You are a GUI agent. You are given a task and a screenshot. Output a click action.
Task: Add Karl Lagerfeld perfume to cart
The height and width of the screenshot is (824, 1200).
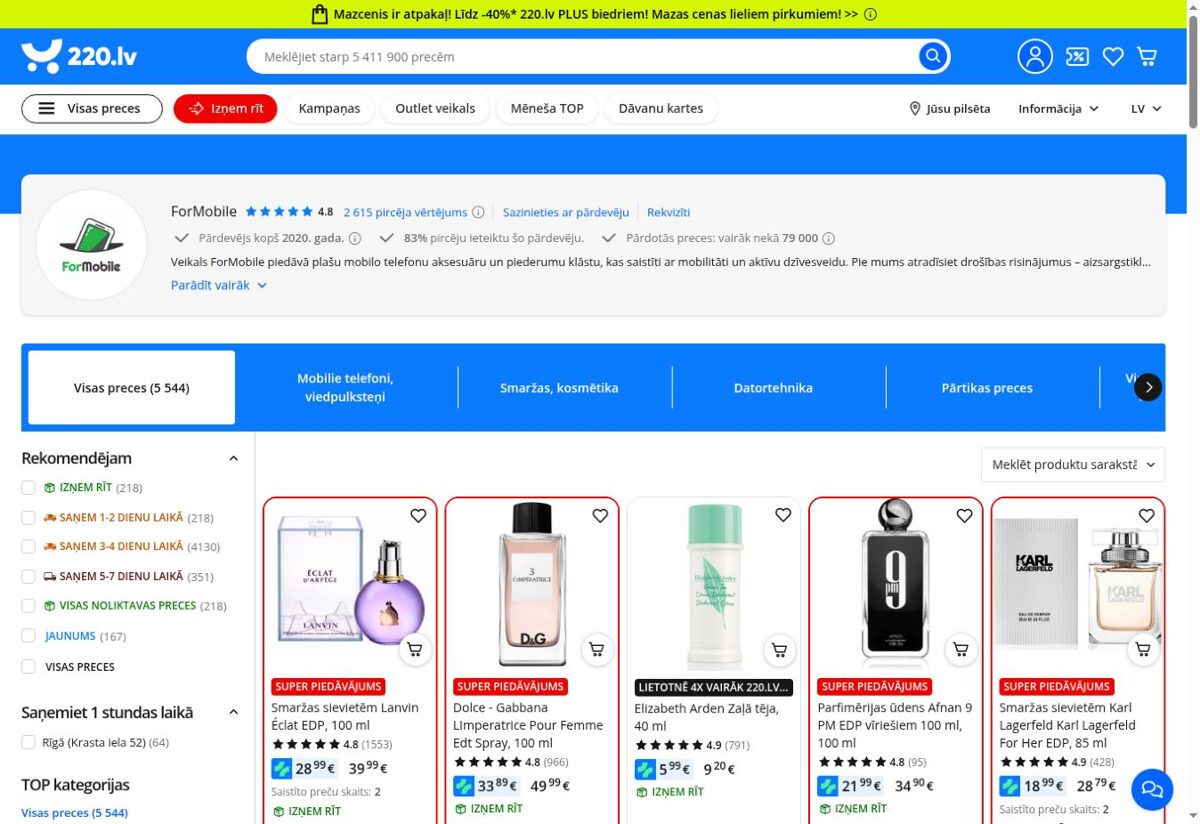click(1143, 650)
